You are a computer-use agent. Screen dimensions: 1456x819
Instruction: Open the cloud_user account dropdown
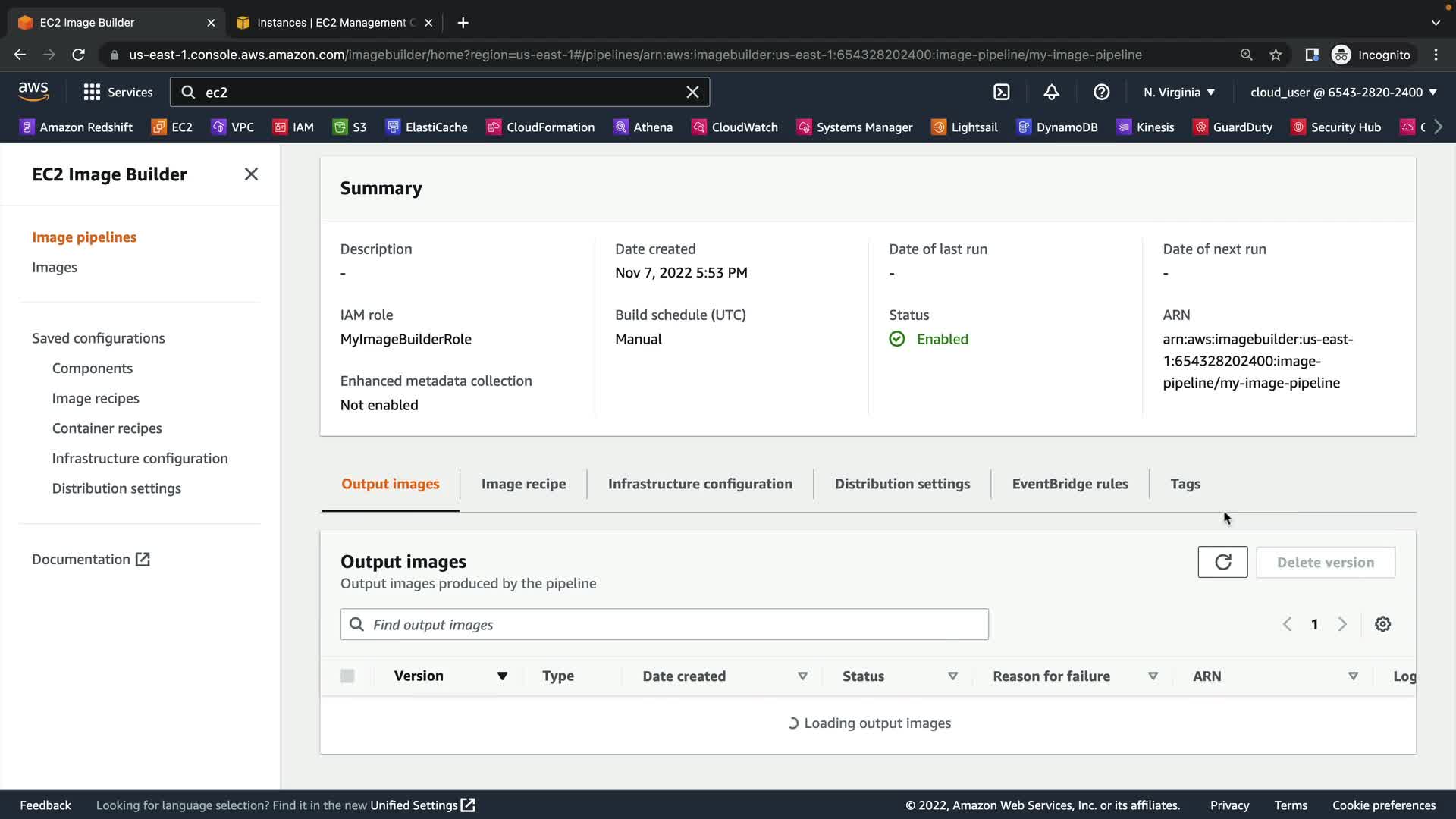pos(1343,92)
